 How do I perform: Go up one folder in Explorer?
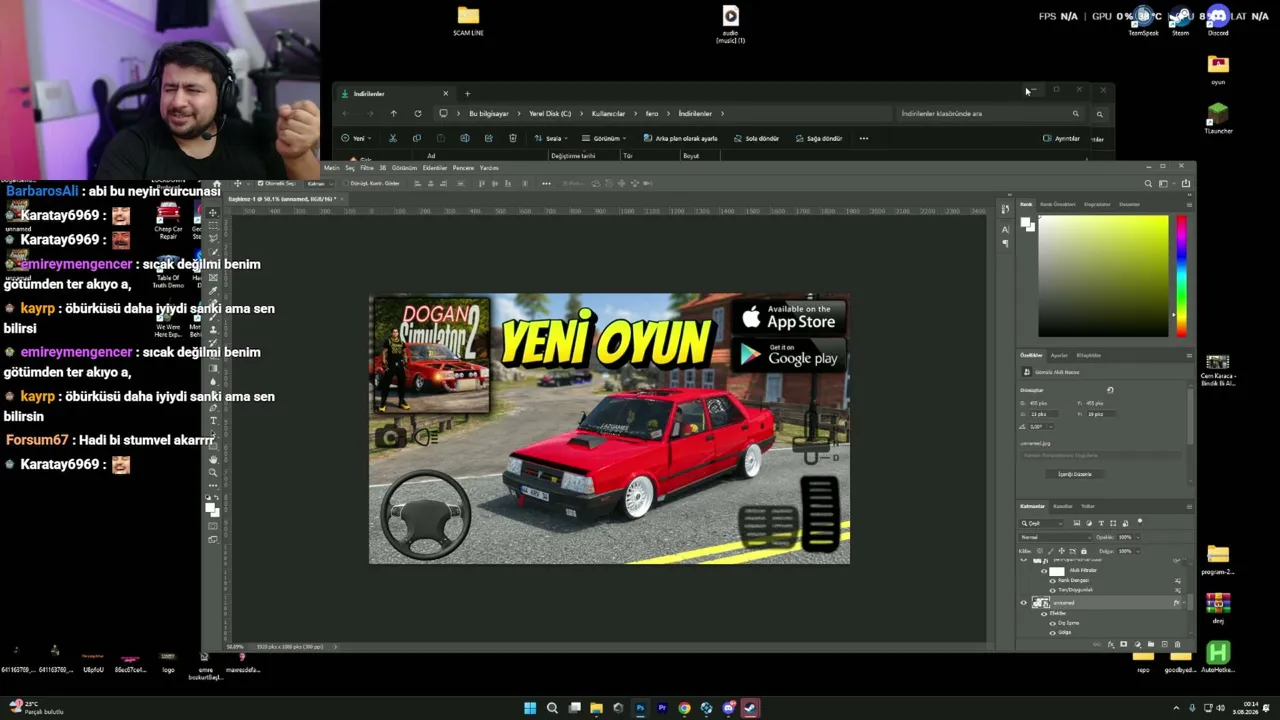pos(393,113)
